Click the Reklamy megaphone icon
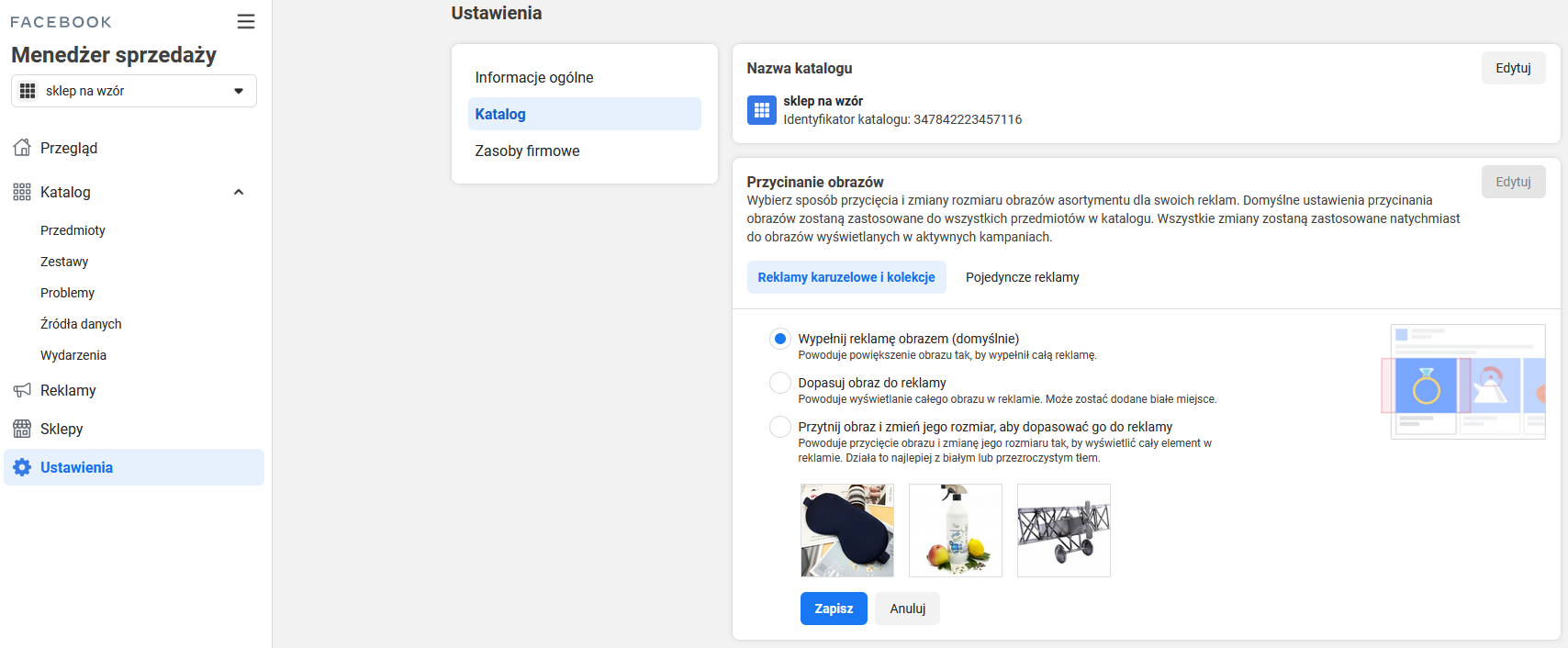Screen dimensions: 1568x648 click(22, 390)
